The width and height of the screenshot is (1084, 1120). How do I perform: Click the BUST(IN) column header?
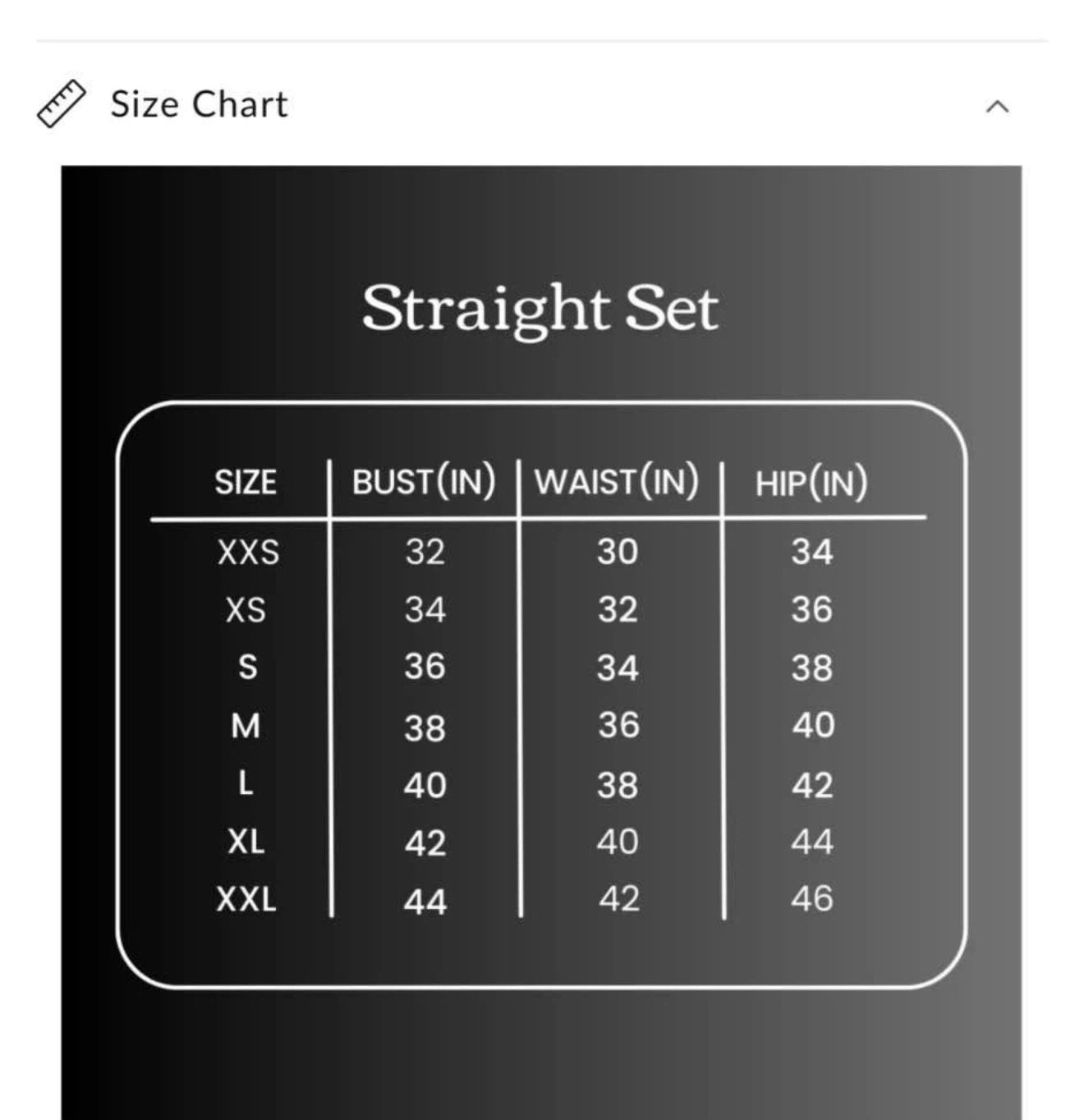click(x=424, y=480)
